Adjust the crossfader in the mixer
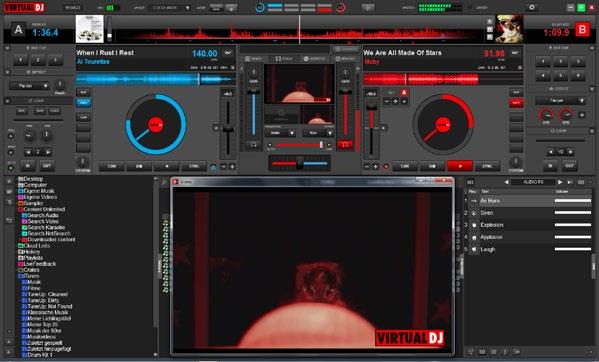This screenshot has width=599, height=362. pos(300,163)
